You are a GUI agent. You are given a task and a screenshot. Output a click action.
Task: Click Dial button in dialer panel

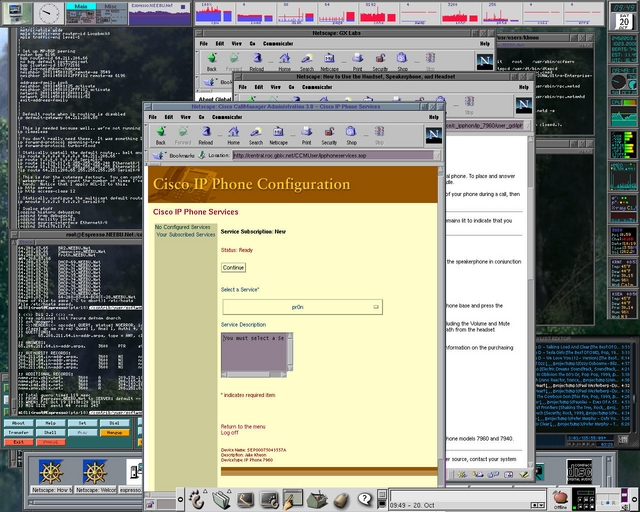(x=115, y=423)
